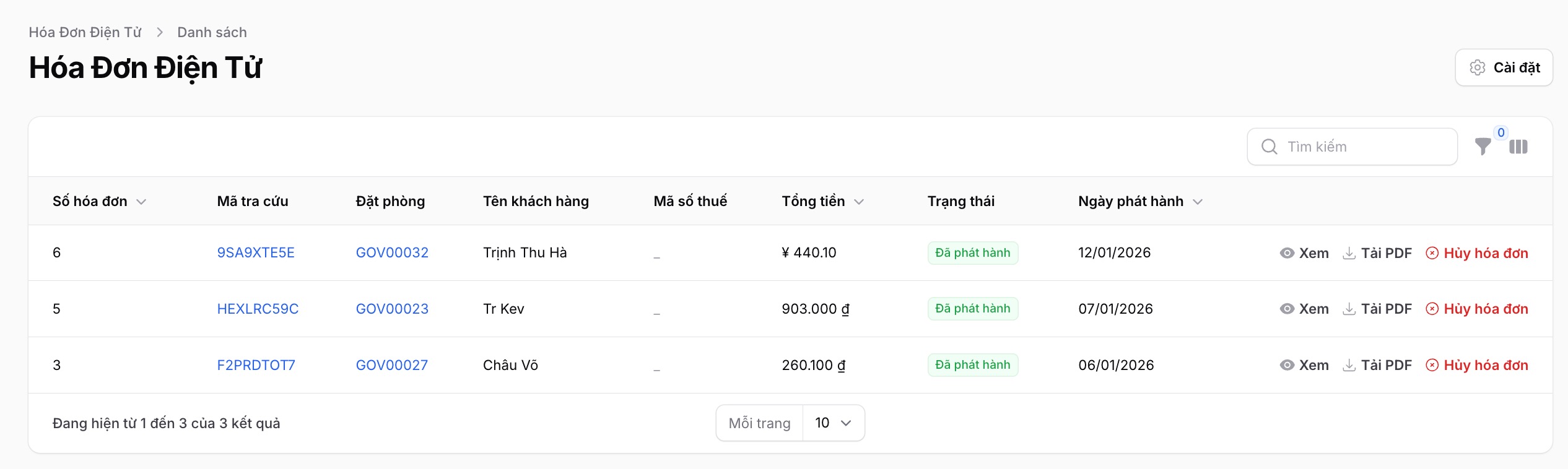Click the filter funnel icon

pyautogui.click(x=1483, y=147)
